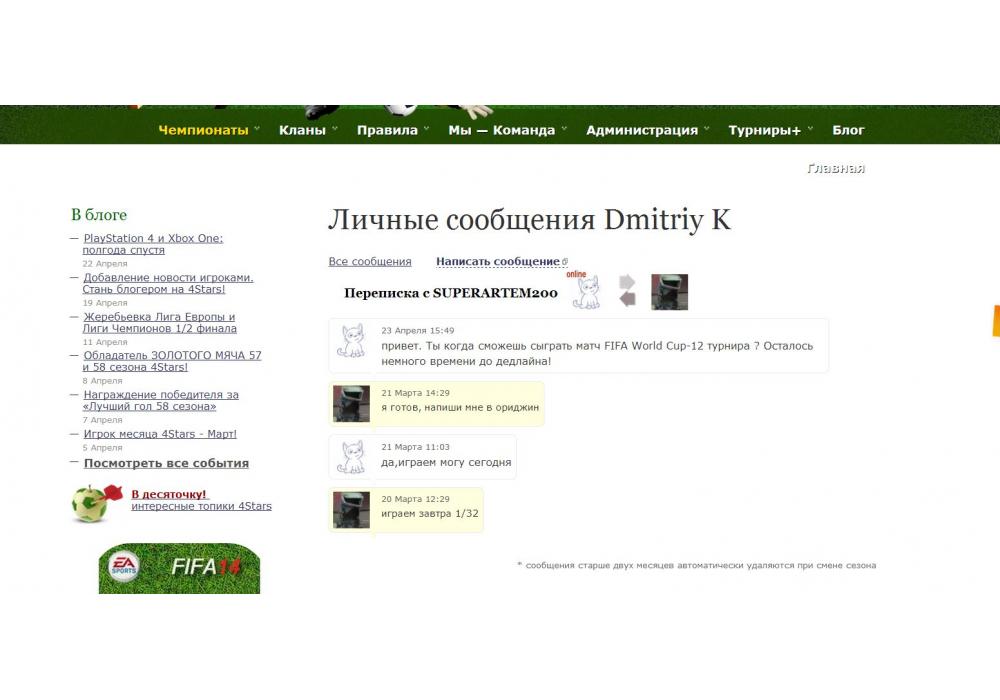Expand dropdown arrow next to Кланы

[x=334, y=129]
